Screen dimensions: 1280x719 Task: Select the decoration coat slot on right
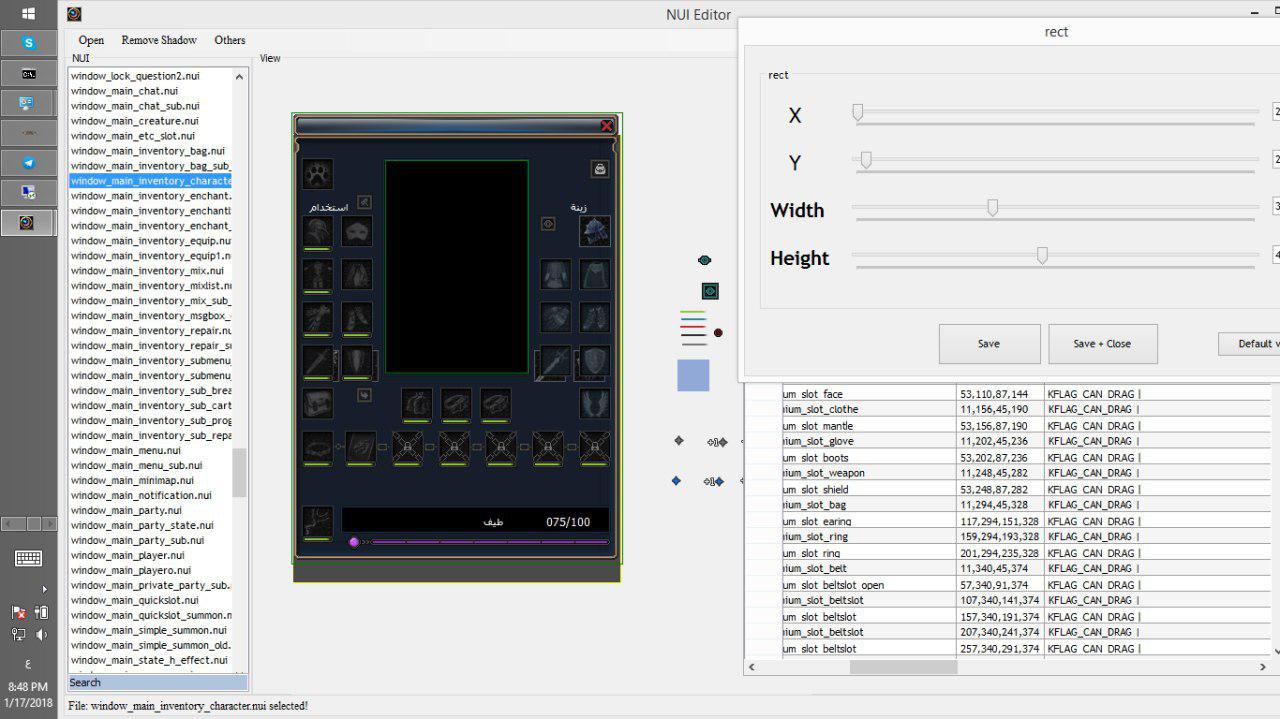(x=556, y=274)
